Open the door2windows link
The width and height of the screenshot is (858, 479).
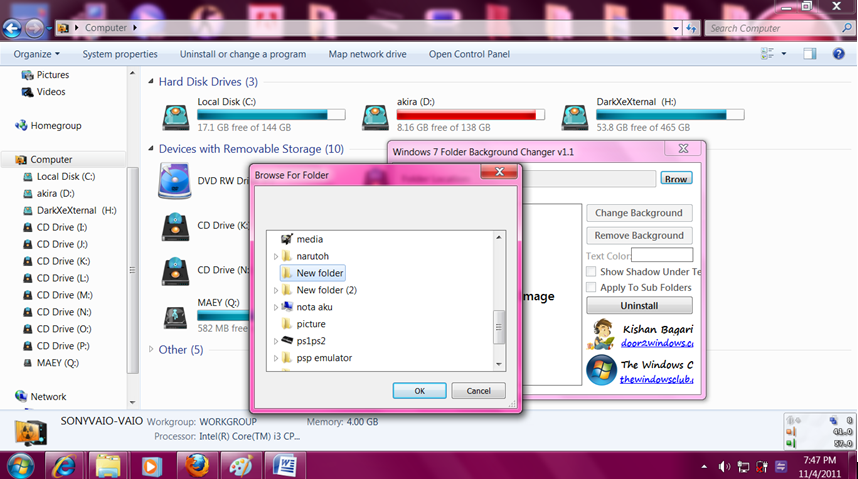point(657,343)
